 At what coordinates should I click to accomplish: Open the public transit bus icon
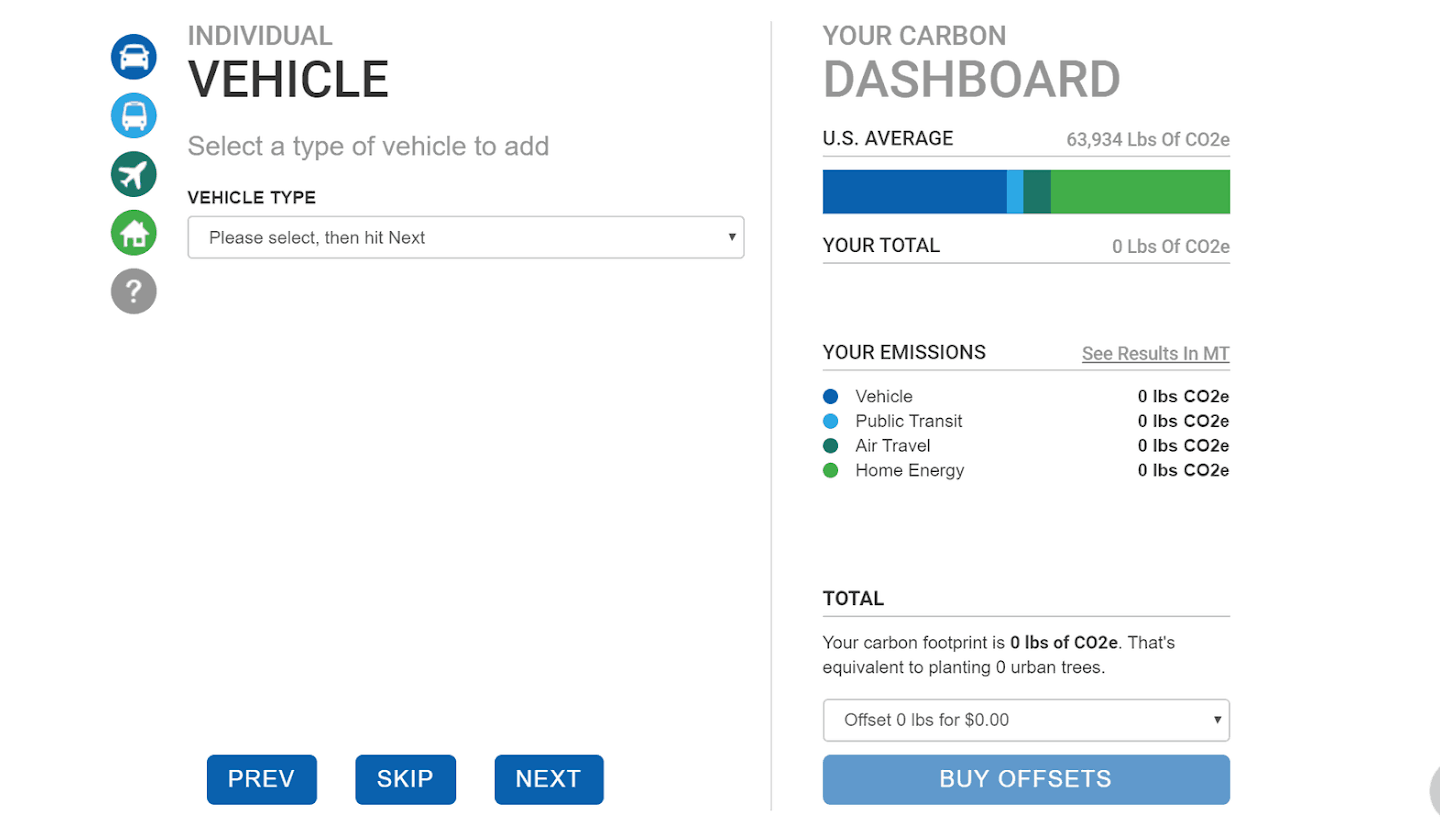point(133,116)
